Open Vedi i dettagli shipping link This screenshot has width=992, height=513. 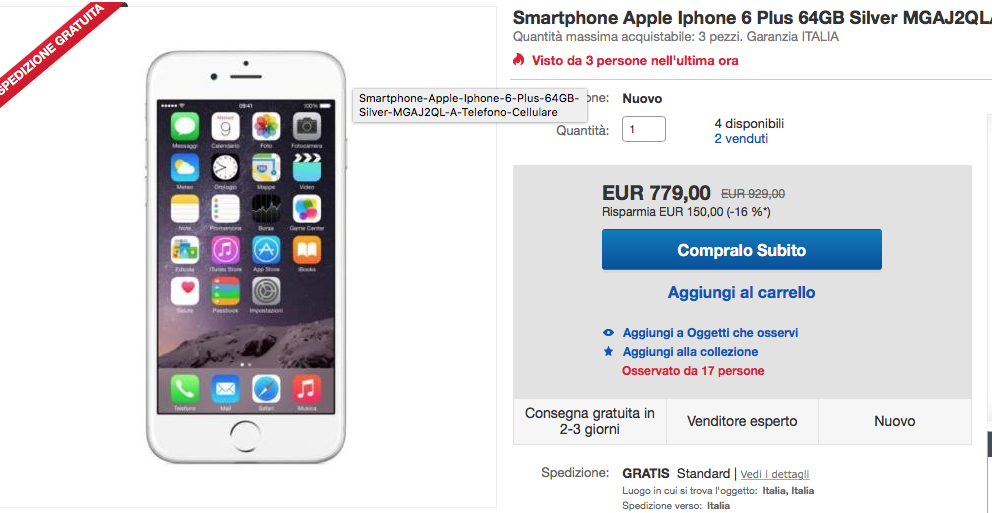click(x=775, y=474)
